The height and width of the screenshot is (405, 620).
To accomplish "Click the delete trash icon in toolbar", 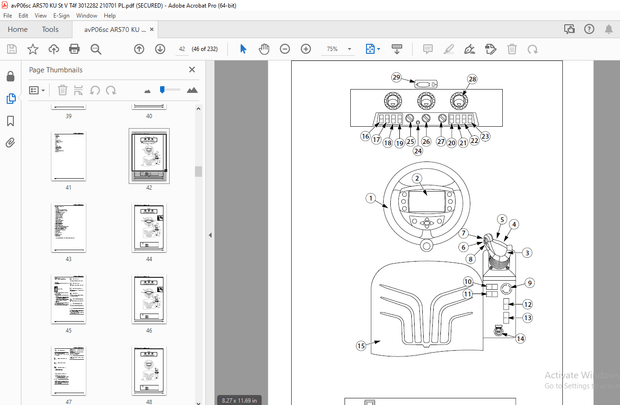I will pyautogui.click(x=512, y=49).
